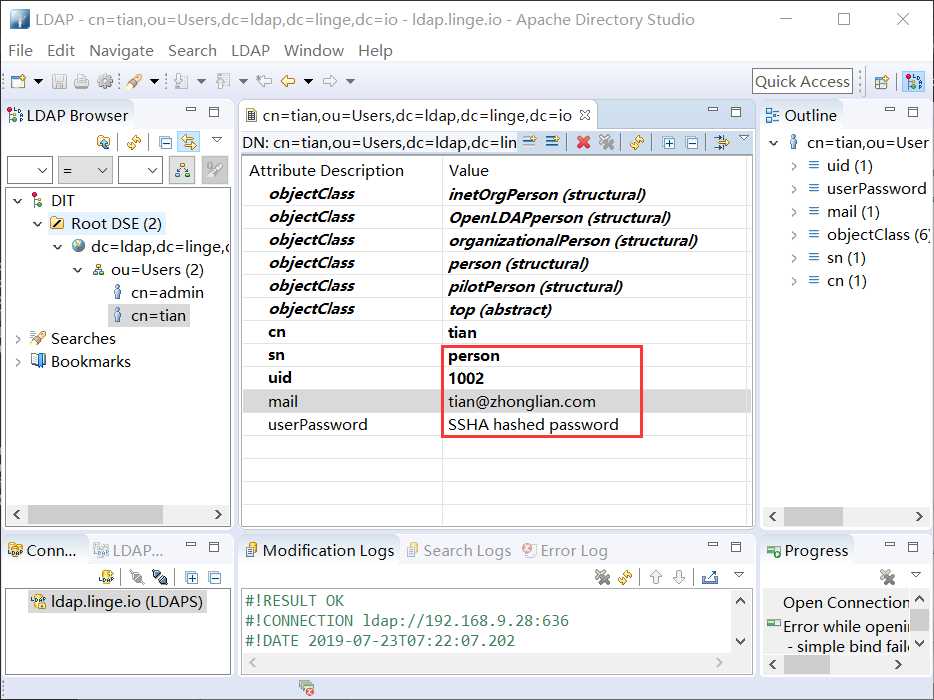The height and width of the screenshot is (700, 934).
Task: Expand all in Connections panel
Action: (191, 577)
